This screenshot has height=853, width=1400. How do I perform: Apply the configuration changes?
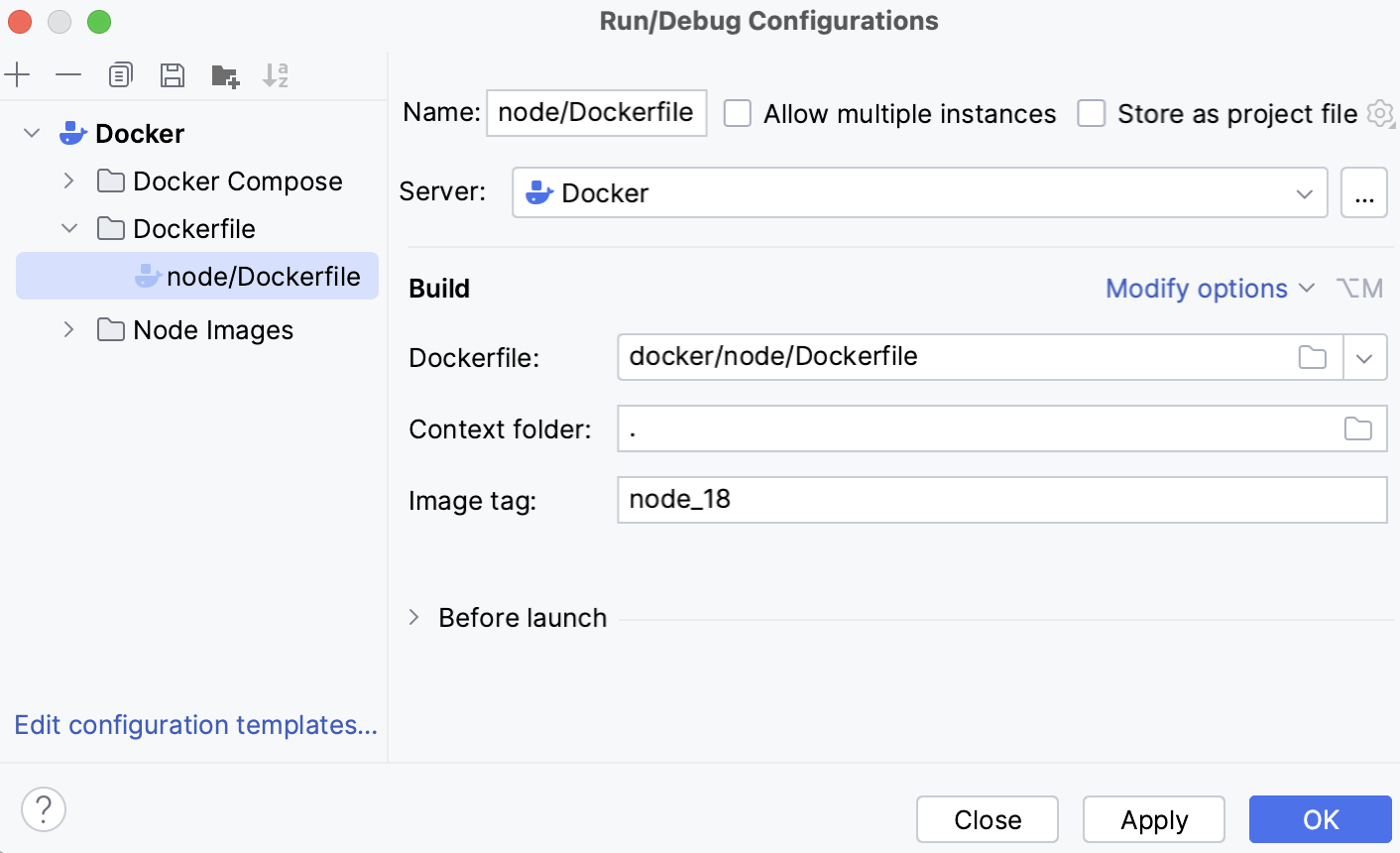[1153, 819]
